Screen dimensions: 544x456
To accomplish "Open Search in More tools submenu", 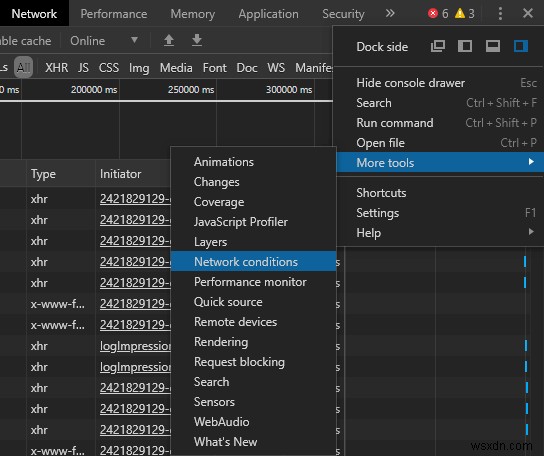I will 253,382.
